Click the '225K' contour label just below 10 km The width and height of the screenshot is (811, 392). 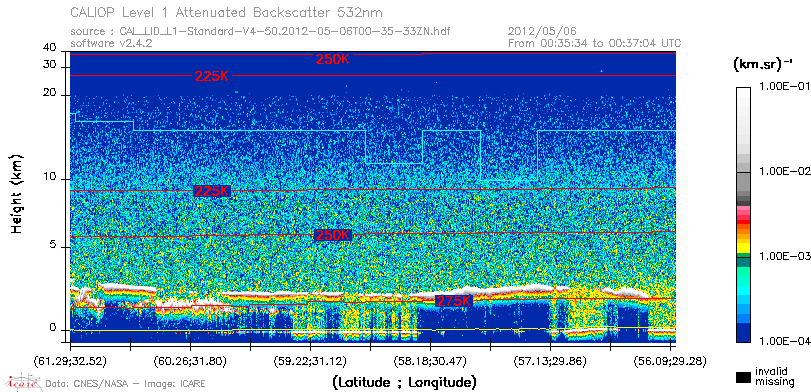212,191
